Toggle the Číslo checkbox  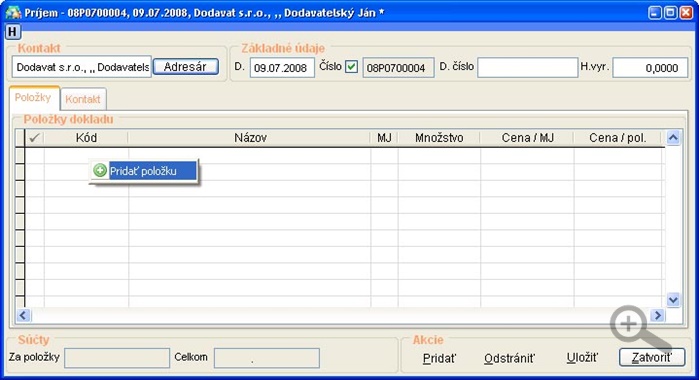tap(351, 67)
